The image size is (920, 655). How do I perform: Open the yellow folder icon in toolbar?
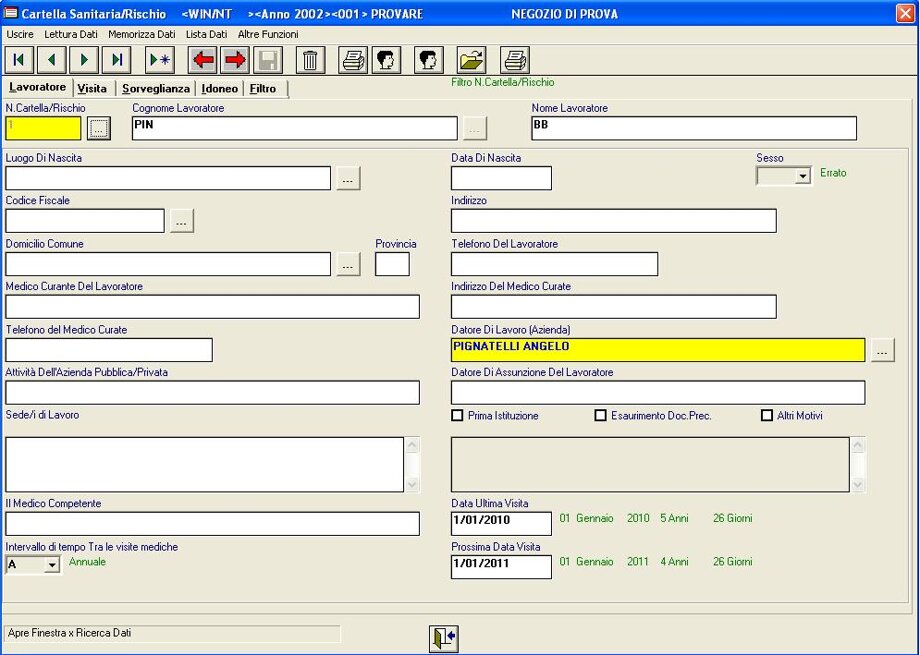point(471,60)
